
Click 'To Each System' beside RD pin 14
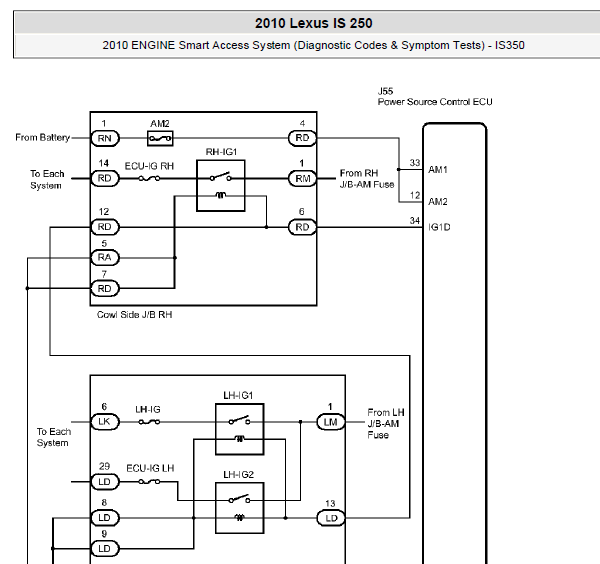pos(47,179)
